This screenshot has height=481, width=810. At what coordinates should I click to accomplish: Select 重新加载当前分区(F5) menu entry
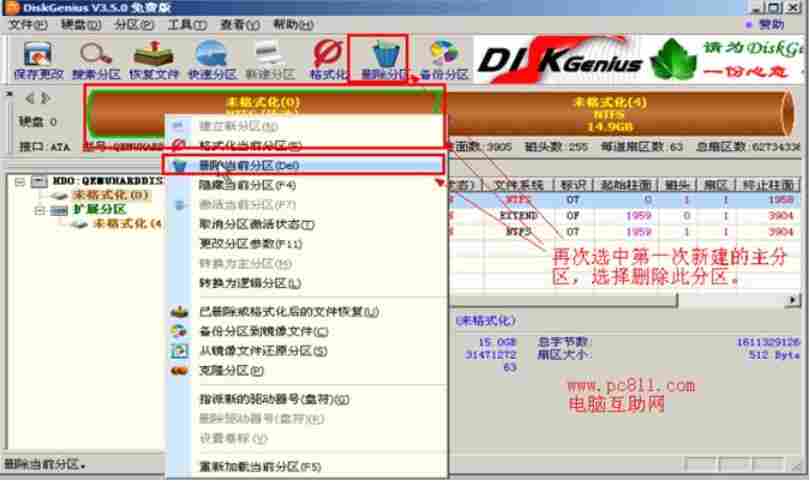click(306, 467)
